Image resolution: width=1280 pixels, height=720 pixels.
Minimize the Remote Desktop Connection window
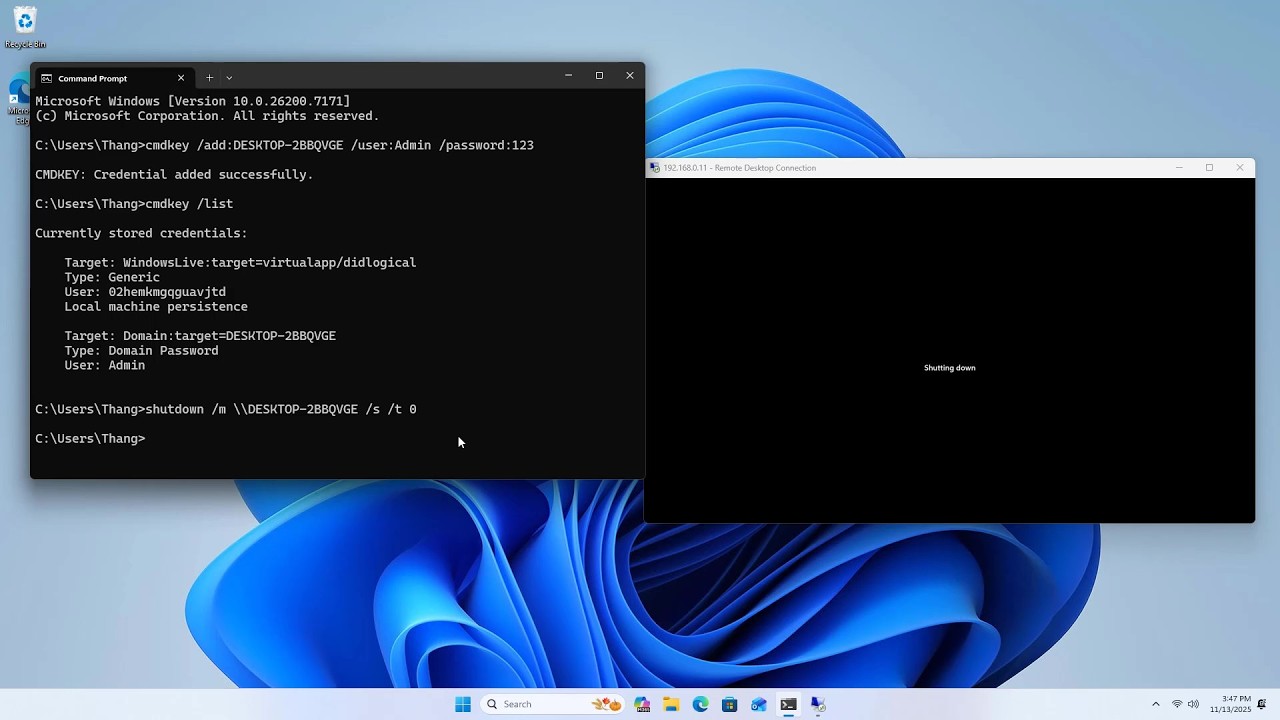click(x=1179, y=168)
